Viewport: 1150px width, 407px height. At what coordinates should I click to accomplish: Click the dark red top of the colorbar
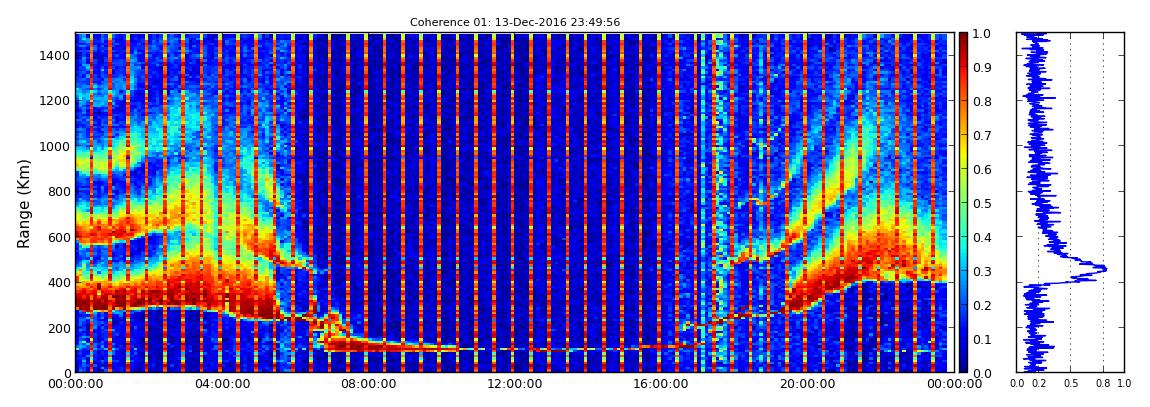tap(964, 38)
